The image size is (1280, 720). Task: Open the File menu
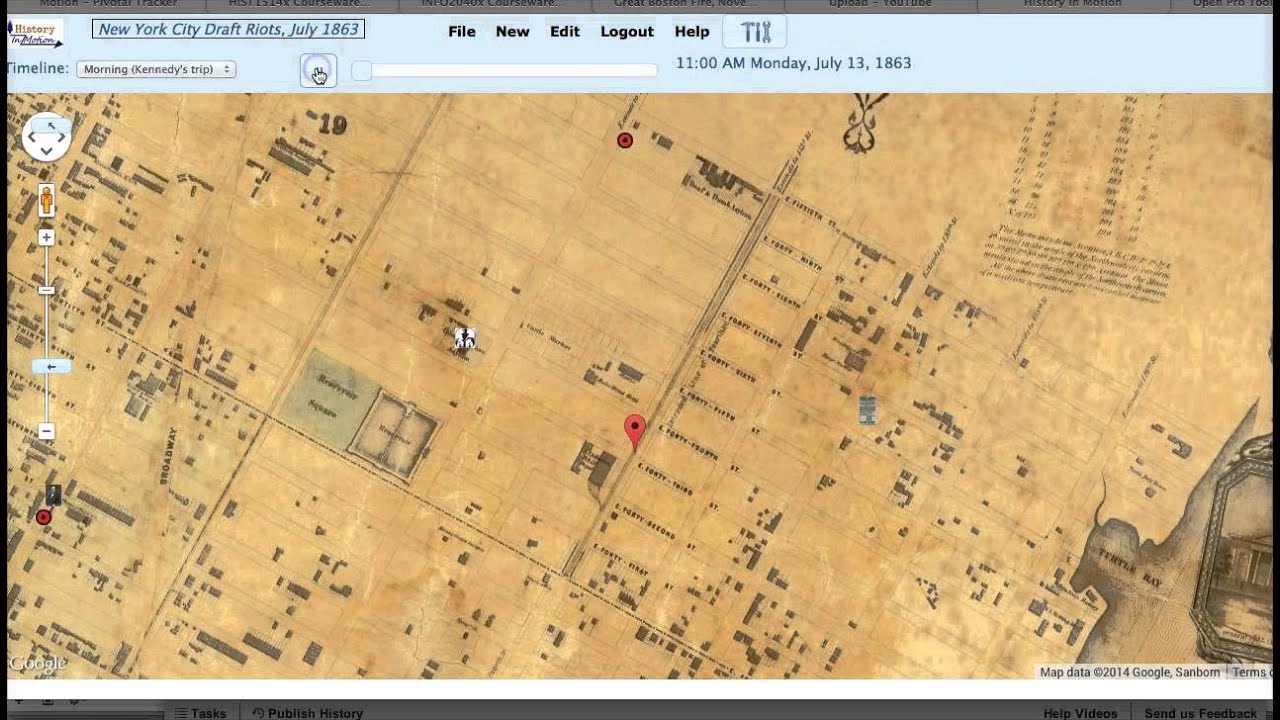(x=462, y=31)
